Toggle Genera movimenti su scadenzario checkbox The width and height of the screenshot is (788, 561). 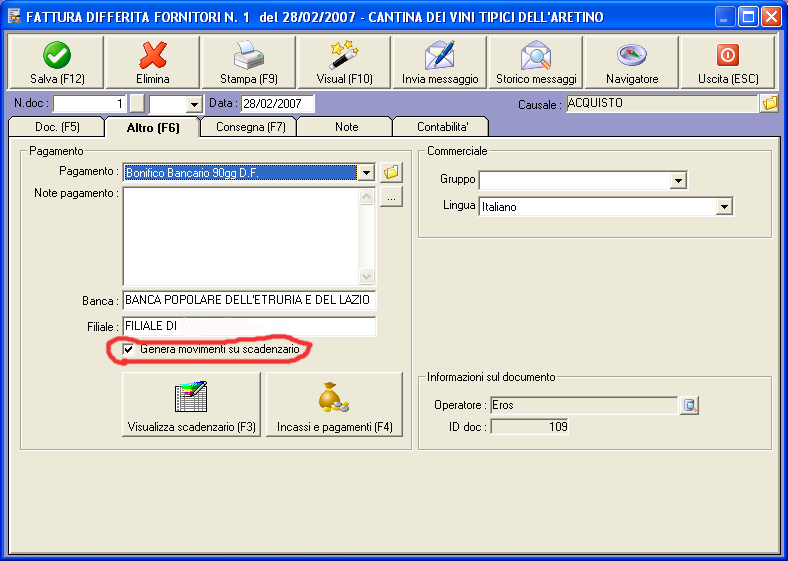coord(129,349)
